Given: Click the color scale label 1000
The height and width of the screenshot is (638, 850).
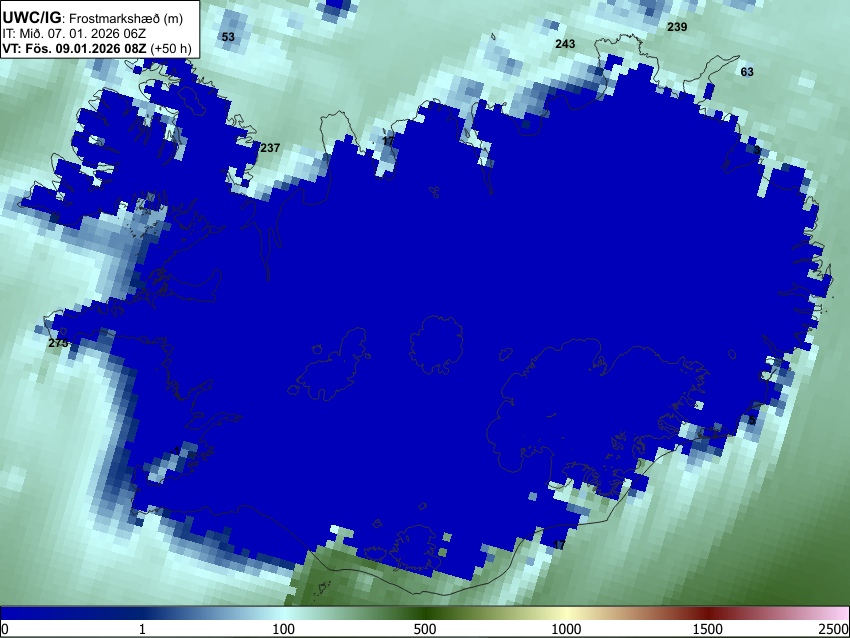Looking at the screenshot, I should [x=566, y=629].
